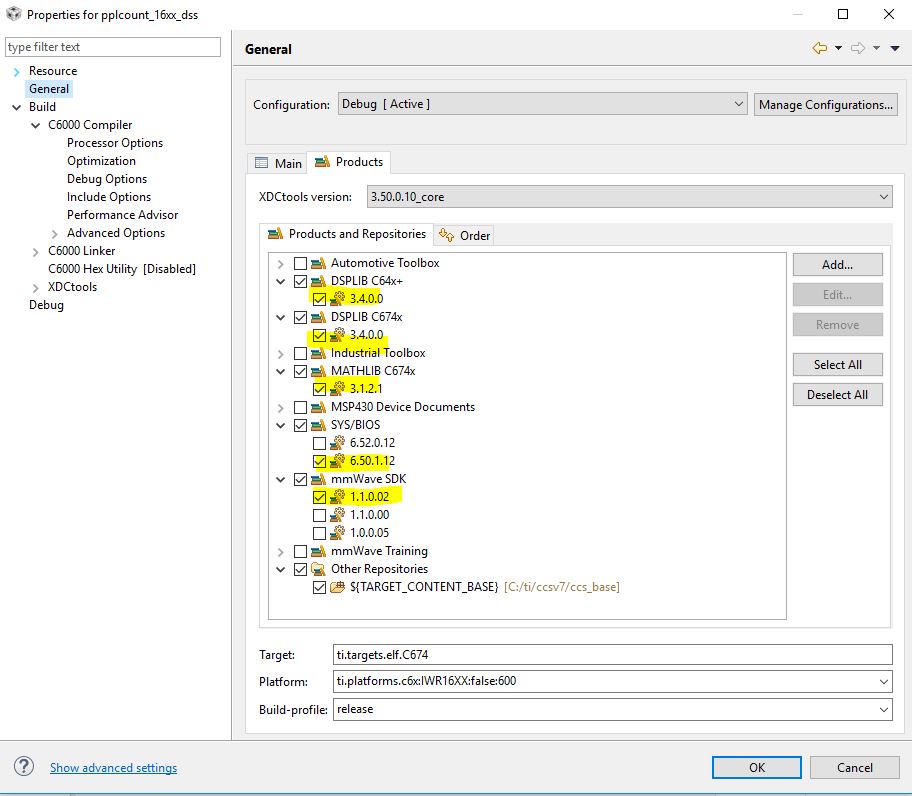This screenshot has height=796, width=912.
Task: Click the Other Repositories folder icon
Action: (x=318, y=569)
